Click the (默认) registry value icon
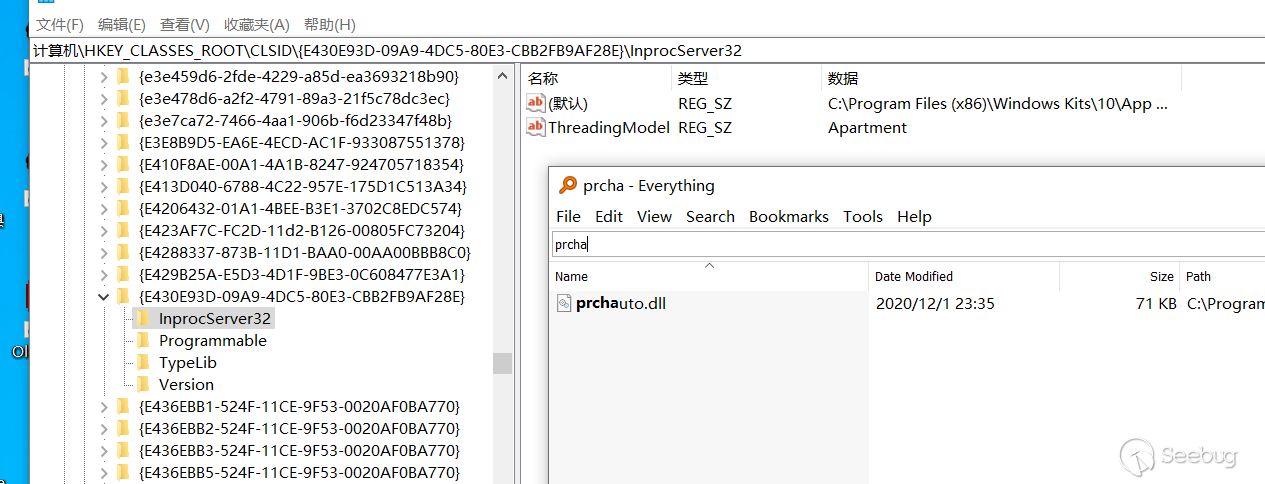 [x=536, y=103]
